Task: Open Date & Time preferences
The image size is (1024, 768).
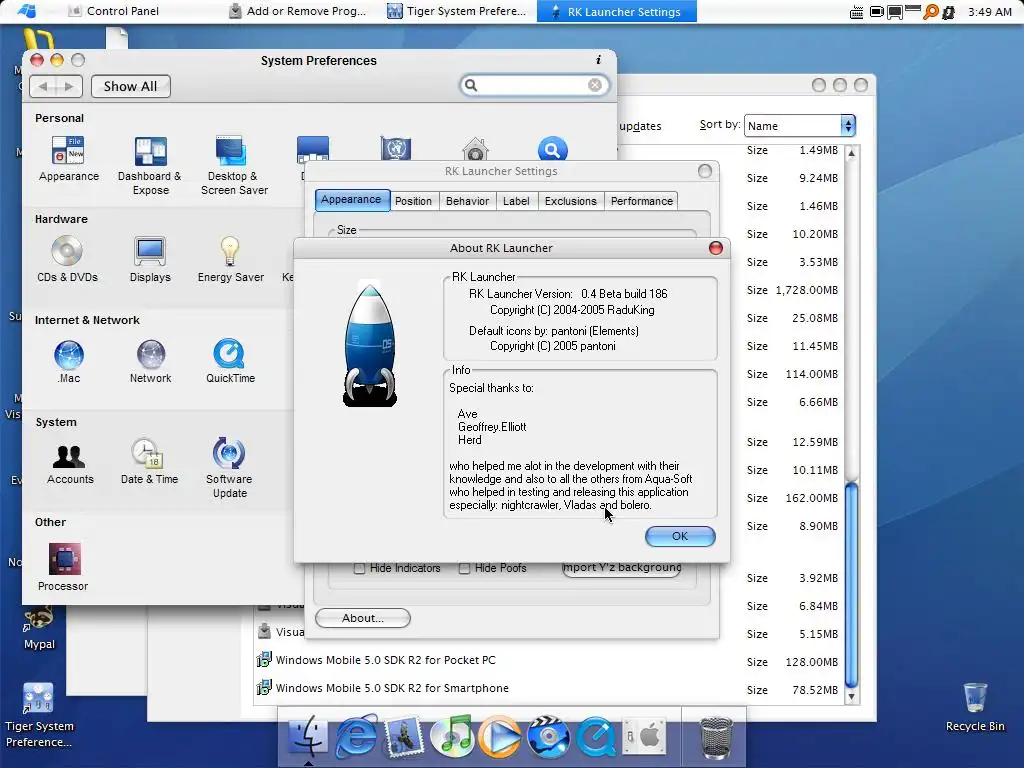Action: [x=149, y=461]
